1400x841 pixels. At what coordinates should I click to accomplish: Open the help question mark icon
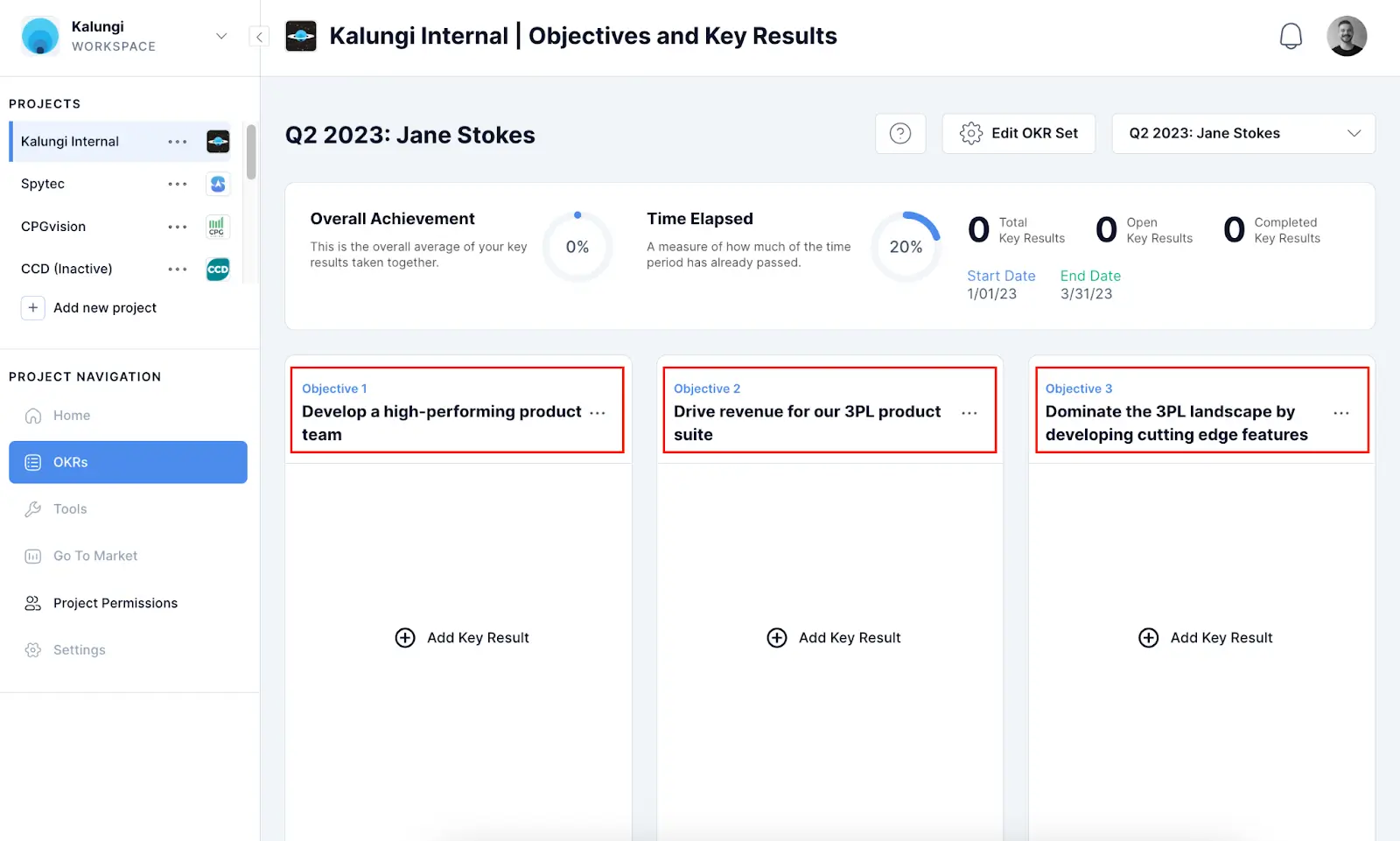coord(900,134)
